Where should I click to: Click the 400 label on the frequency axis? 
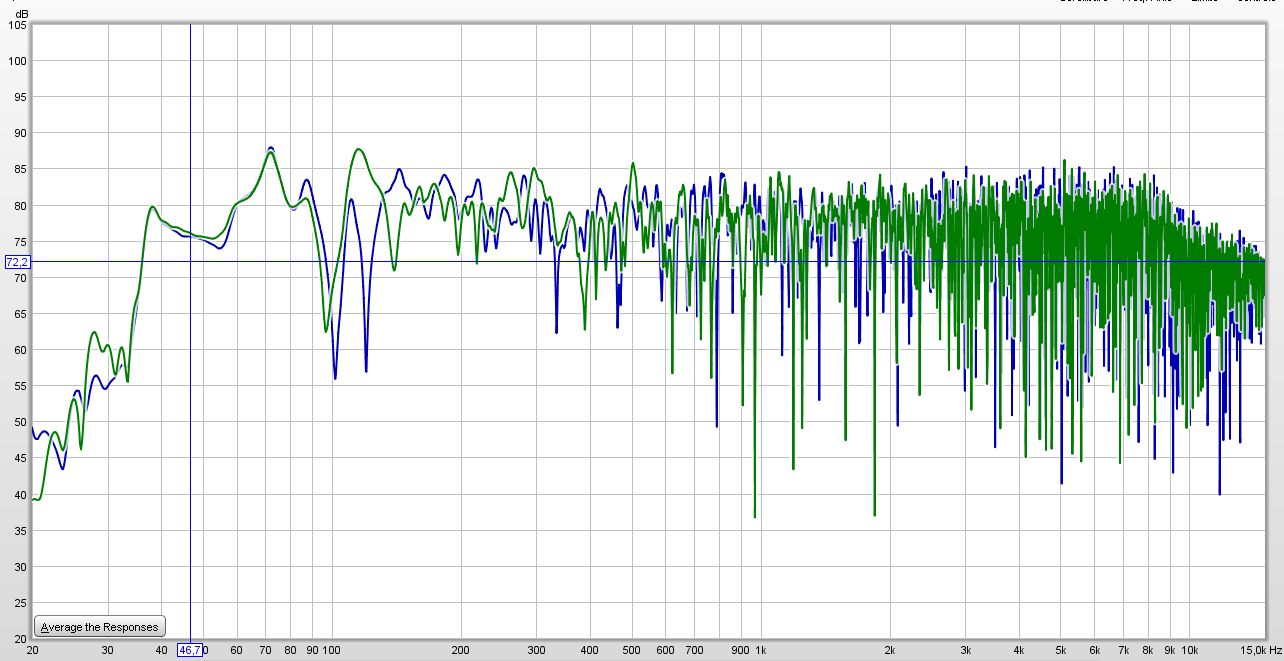click(590, 650)
